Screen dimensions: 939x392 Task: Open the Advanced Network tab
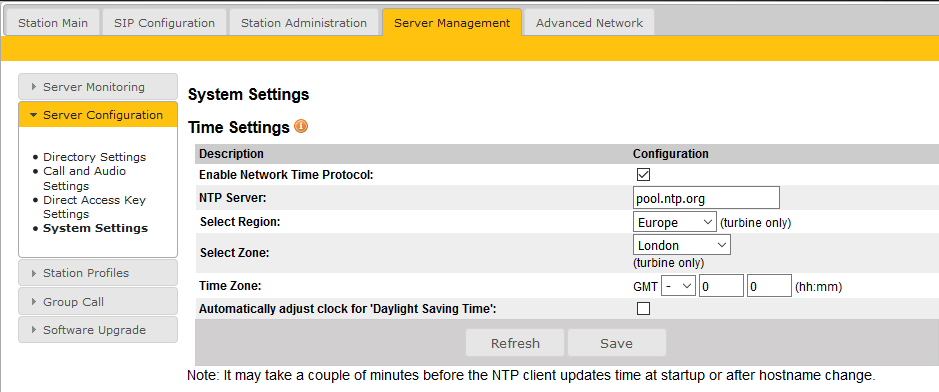click(x=589, y=23)
